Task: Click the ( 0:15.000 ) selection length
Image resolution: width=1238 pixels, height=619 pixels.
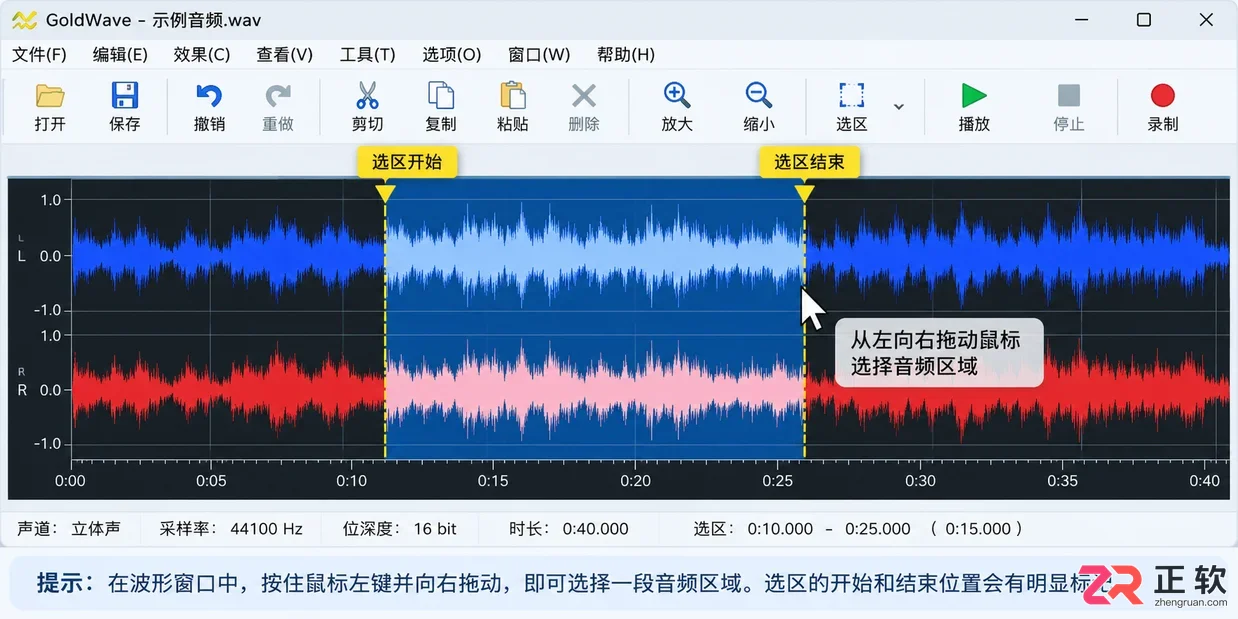Action: pyautogui.click(x=977, y=529)
